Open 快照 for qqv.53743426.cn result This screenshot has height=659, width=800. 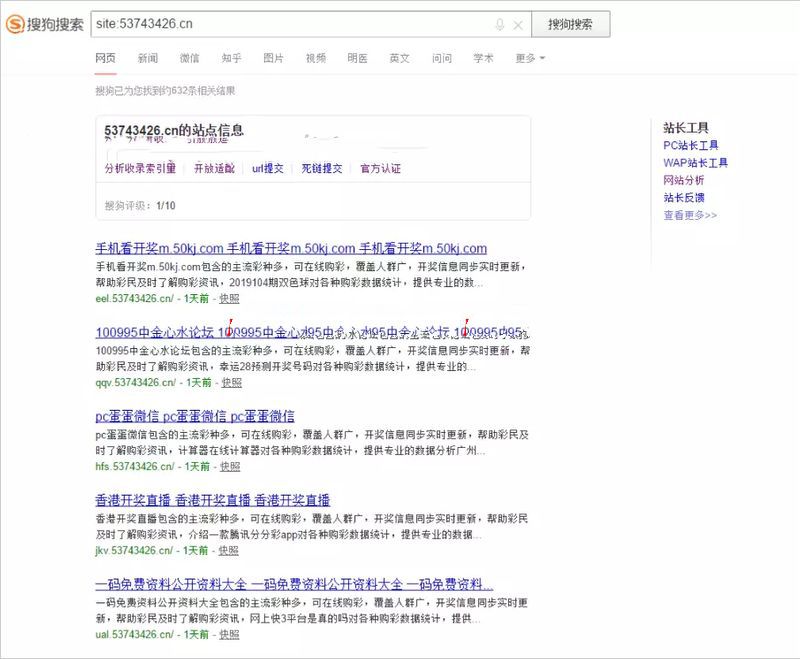pos(232,383)
